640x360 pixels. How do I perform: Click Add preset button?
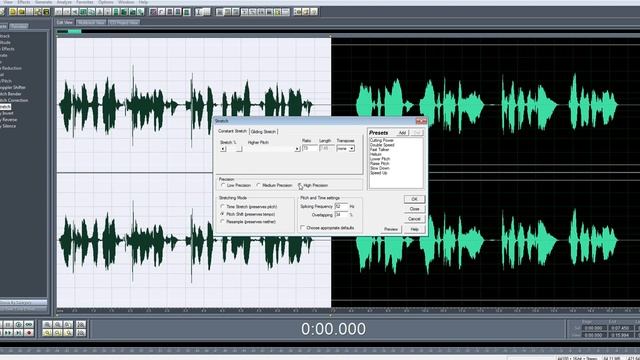(402, 133)
